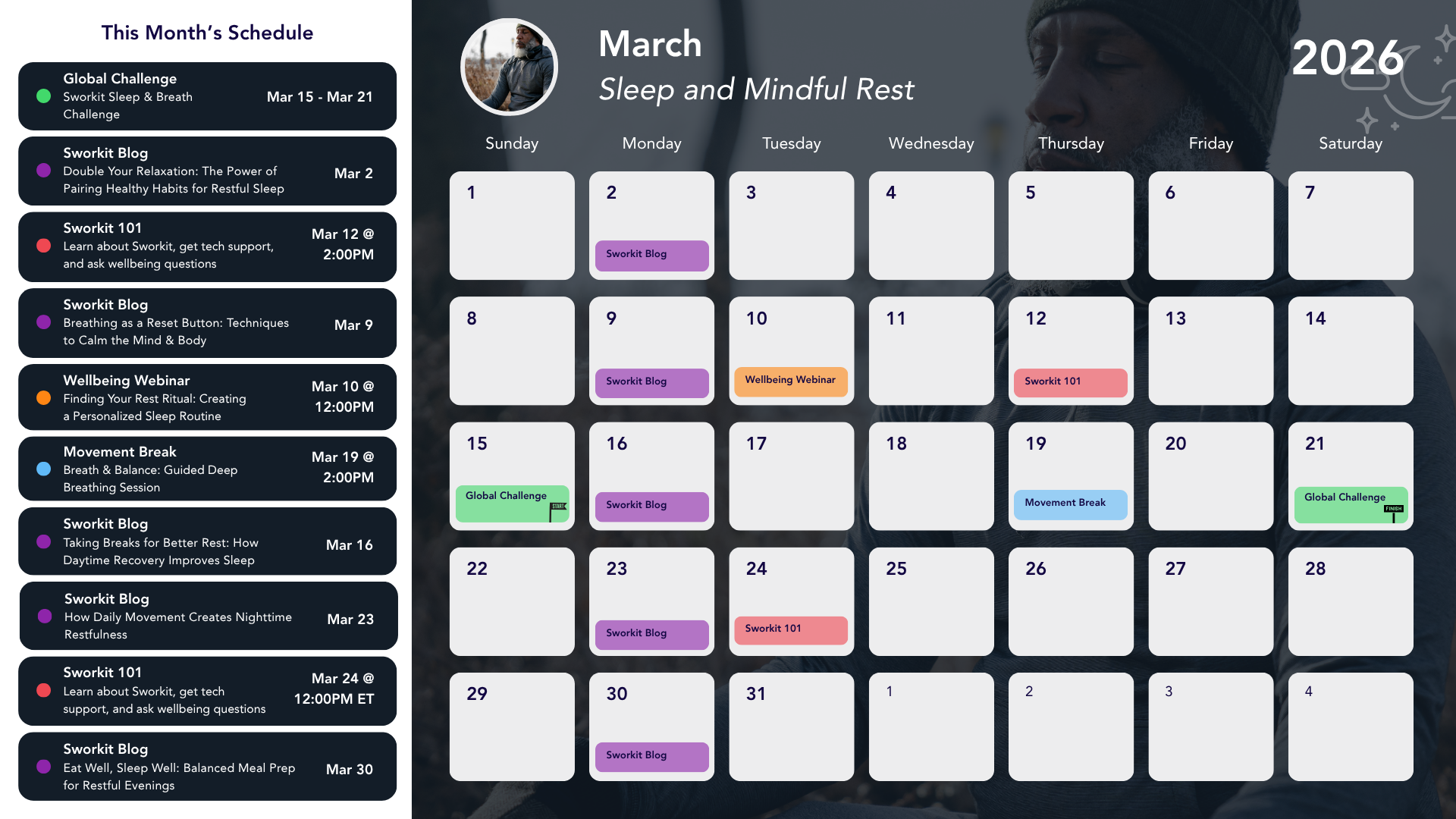The image size is (1456, 819).
Task: Select the Sworkit 101 tag on March 24
Action: tap(790, 629)
